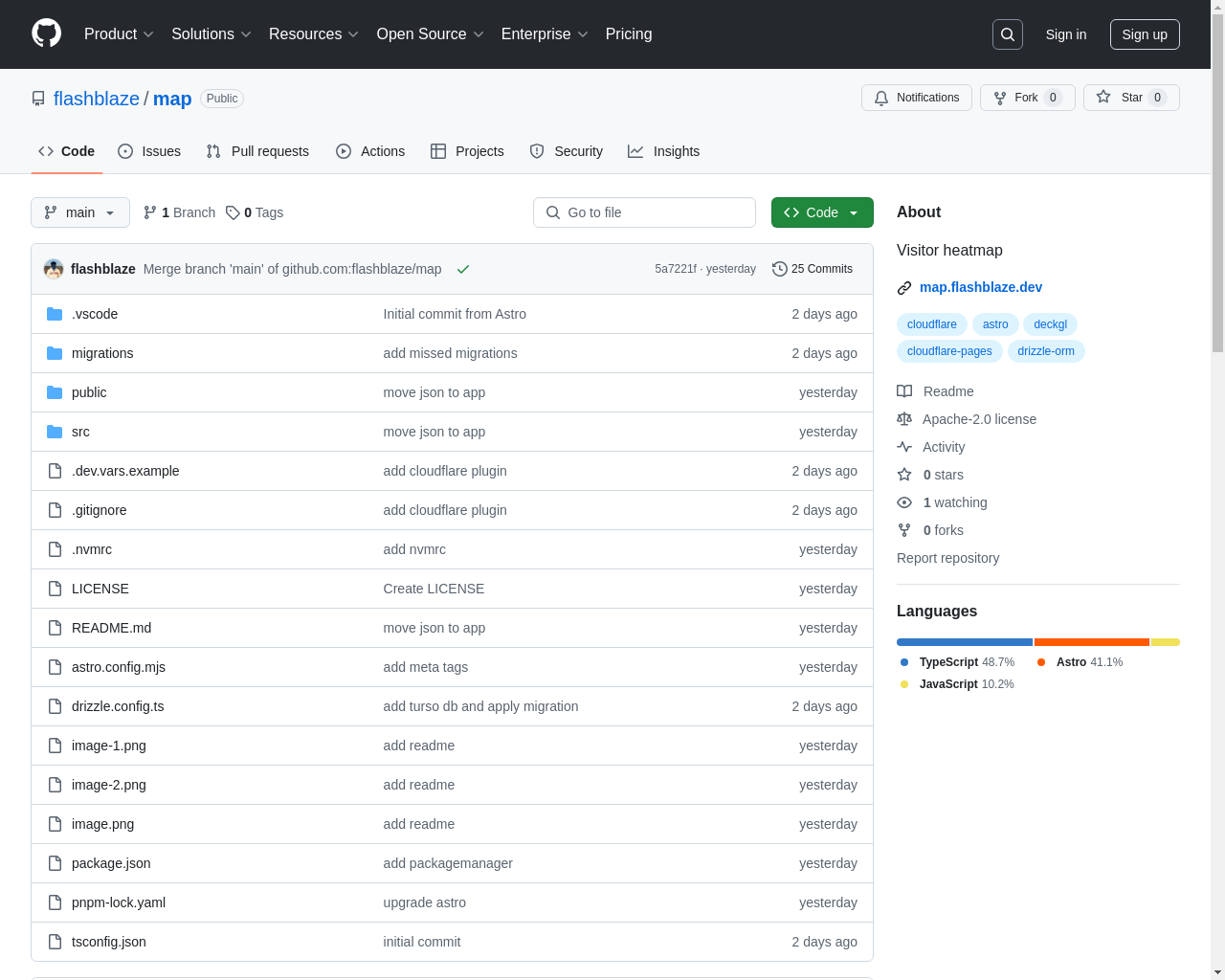Click the scales icon beside Apache-2.0 license
Image resolution: width=1225 pixels, height=980 pixels.
point(904,419)
